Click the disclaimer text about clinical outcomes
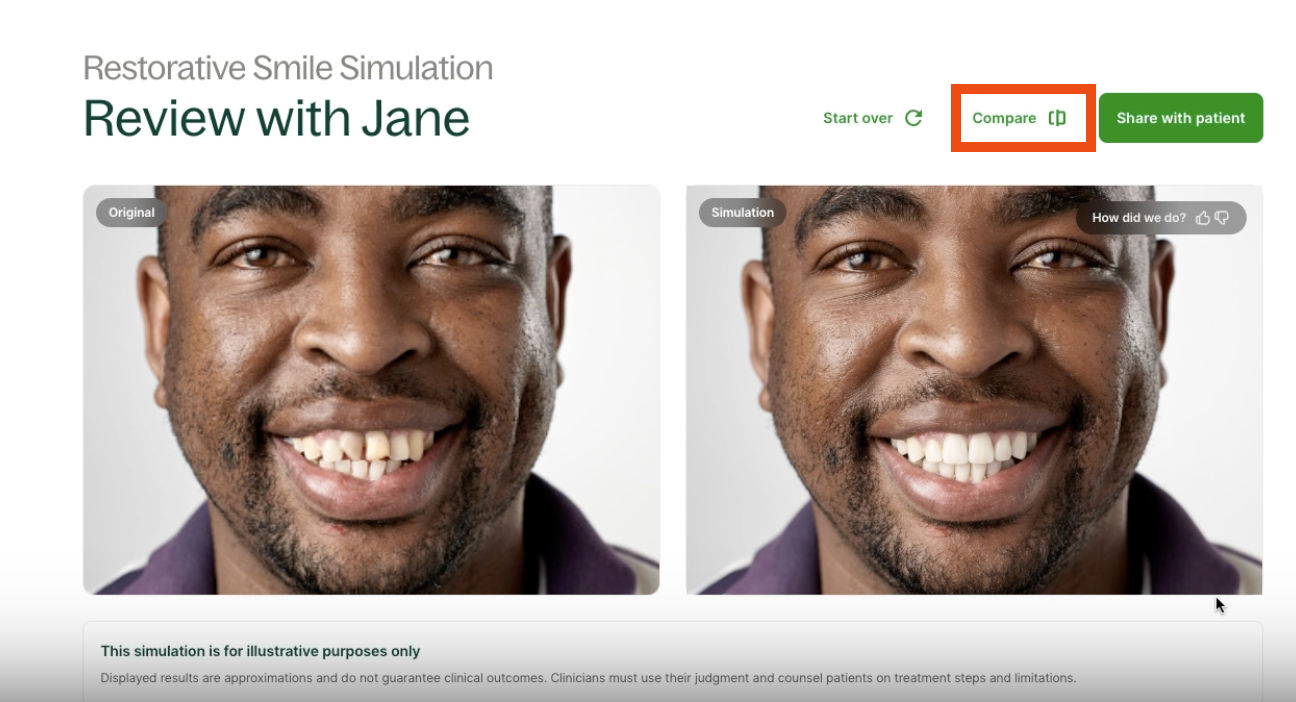The height and width of the screenshot is (702, 1296). pyautogui.click(x=588, y=678)
